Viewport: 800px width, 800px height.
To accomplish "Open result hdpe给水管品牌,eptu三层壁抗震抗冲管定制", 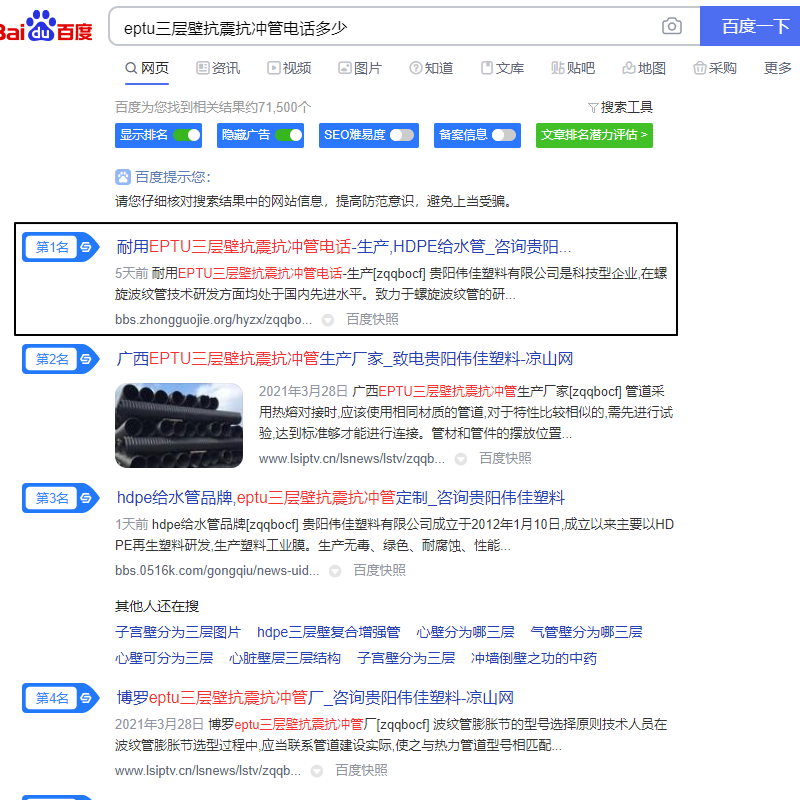I will tap(340, 497).
